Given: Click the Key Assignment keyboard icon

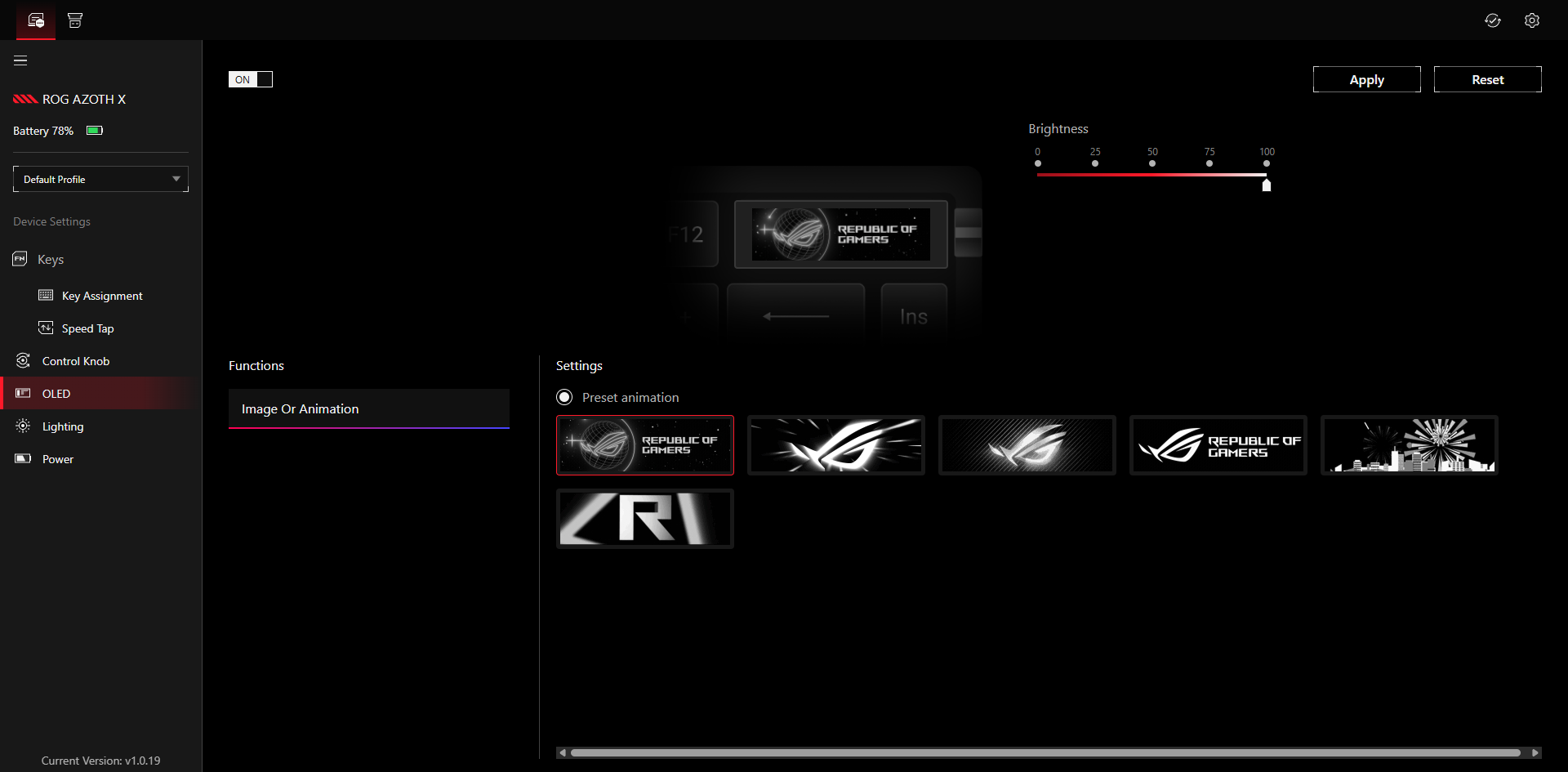Looking at the screenshot, I should point(46,295).
